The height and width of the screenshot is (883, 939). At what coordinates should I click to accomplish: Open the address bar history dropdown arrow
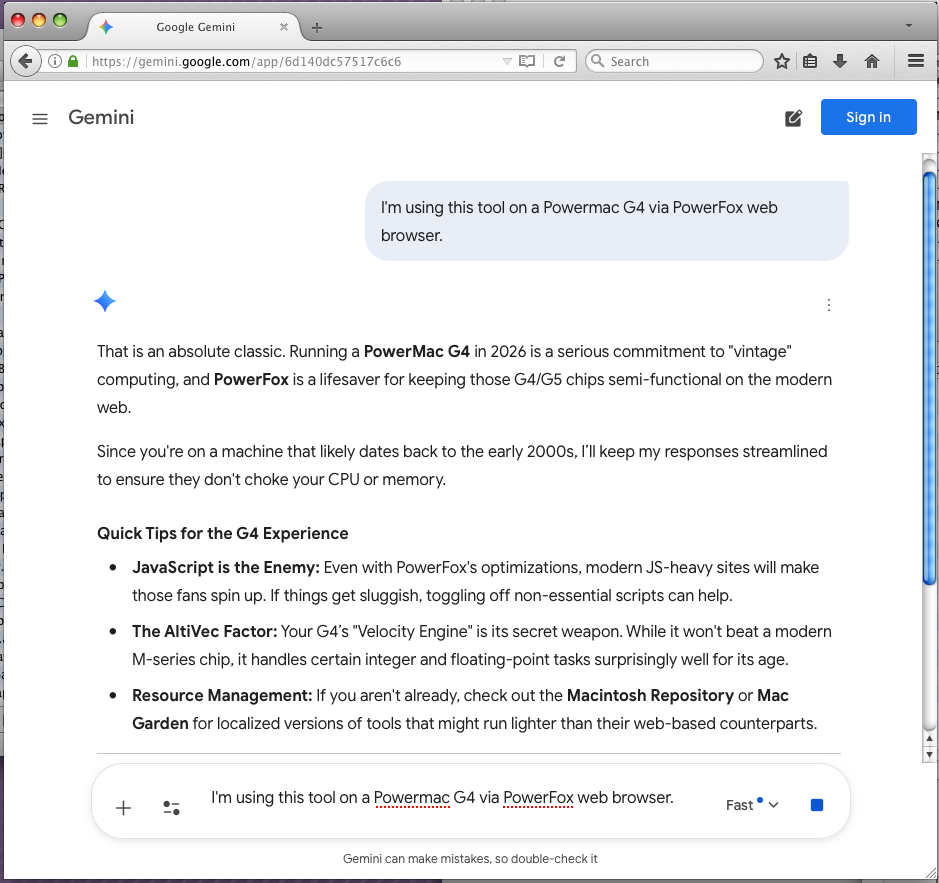point(507,61)
